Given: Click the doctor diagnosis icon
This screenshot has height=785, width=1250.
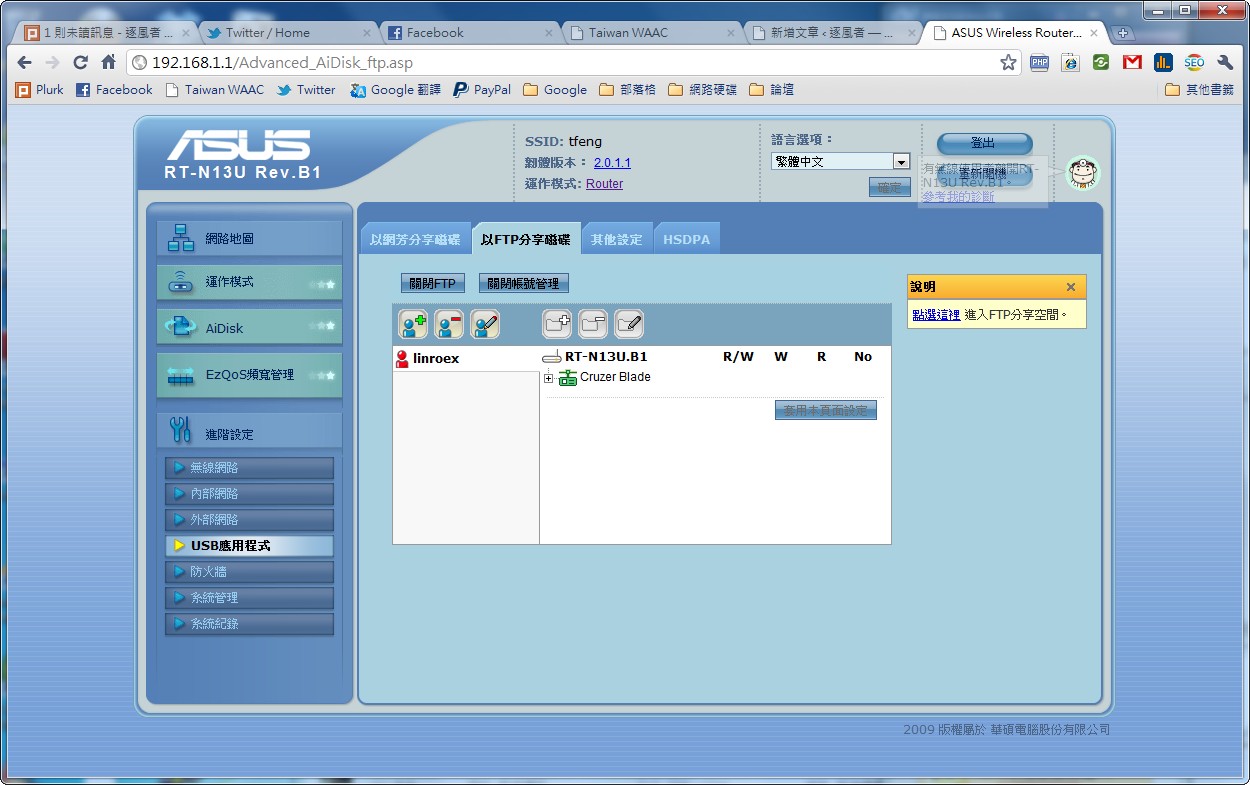Looking at the screenshot, I should pyautogui.click(x=1081, y=173).
